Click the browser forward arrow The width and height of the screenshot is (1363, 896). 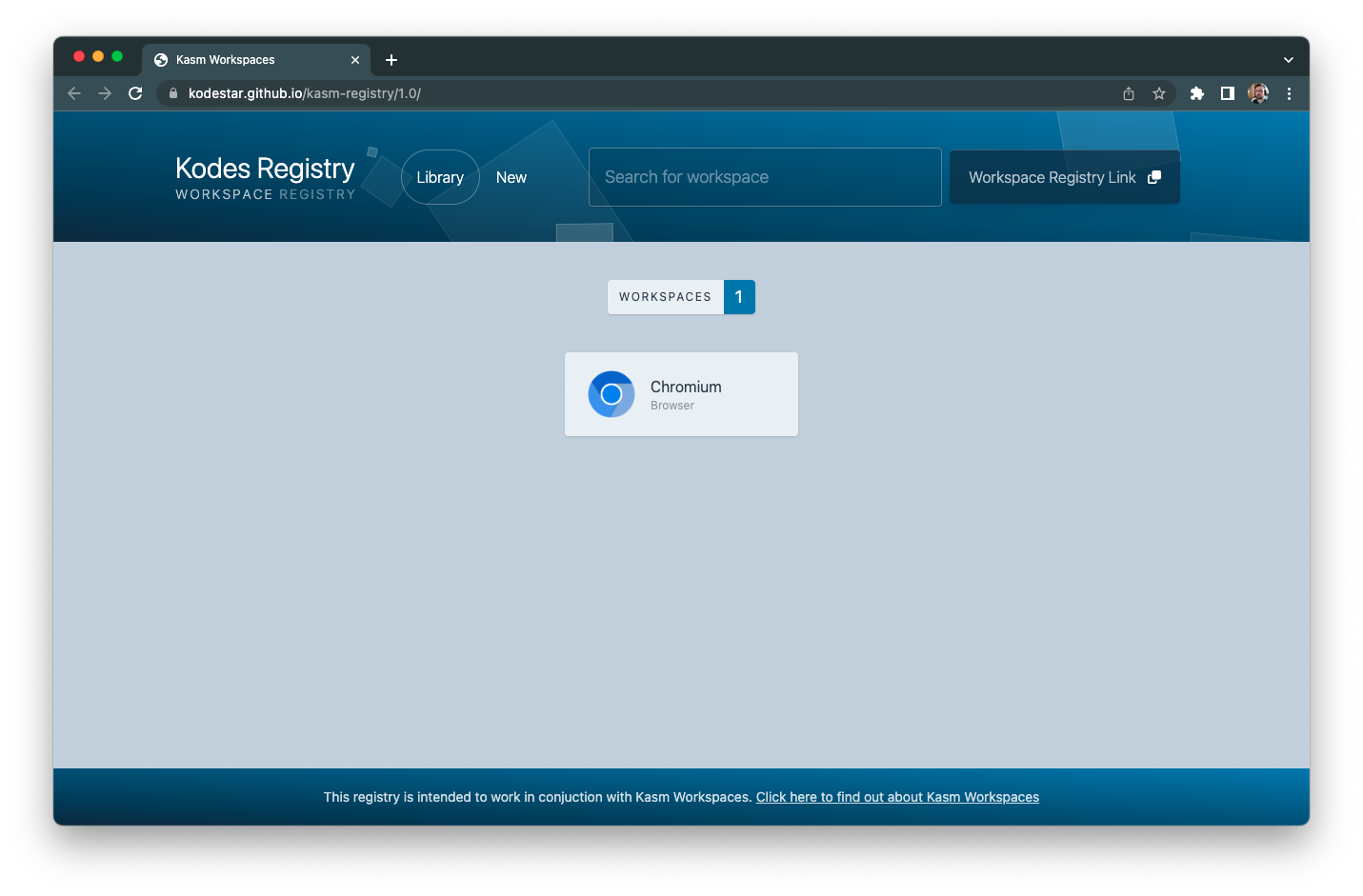pos(105,93)
